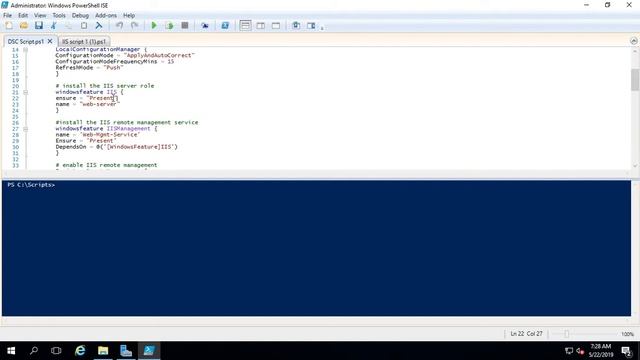The image size is (640, 360).
Task: Undo the last edit
Action: (x=119, y=26)
